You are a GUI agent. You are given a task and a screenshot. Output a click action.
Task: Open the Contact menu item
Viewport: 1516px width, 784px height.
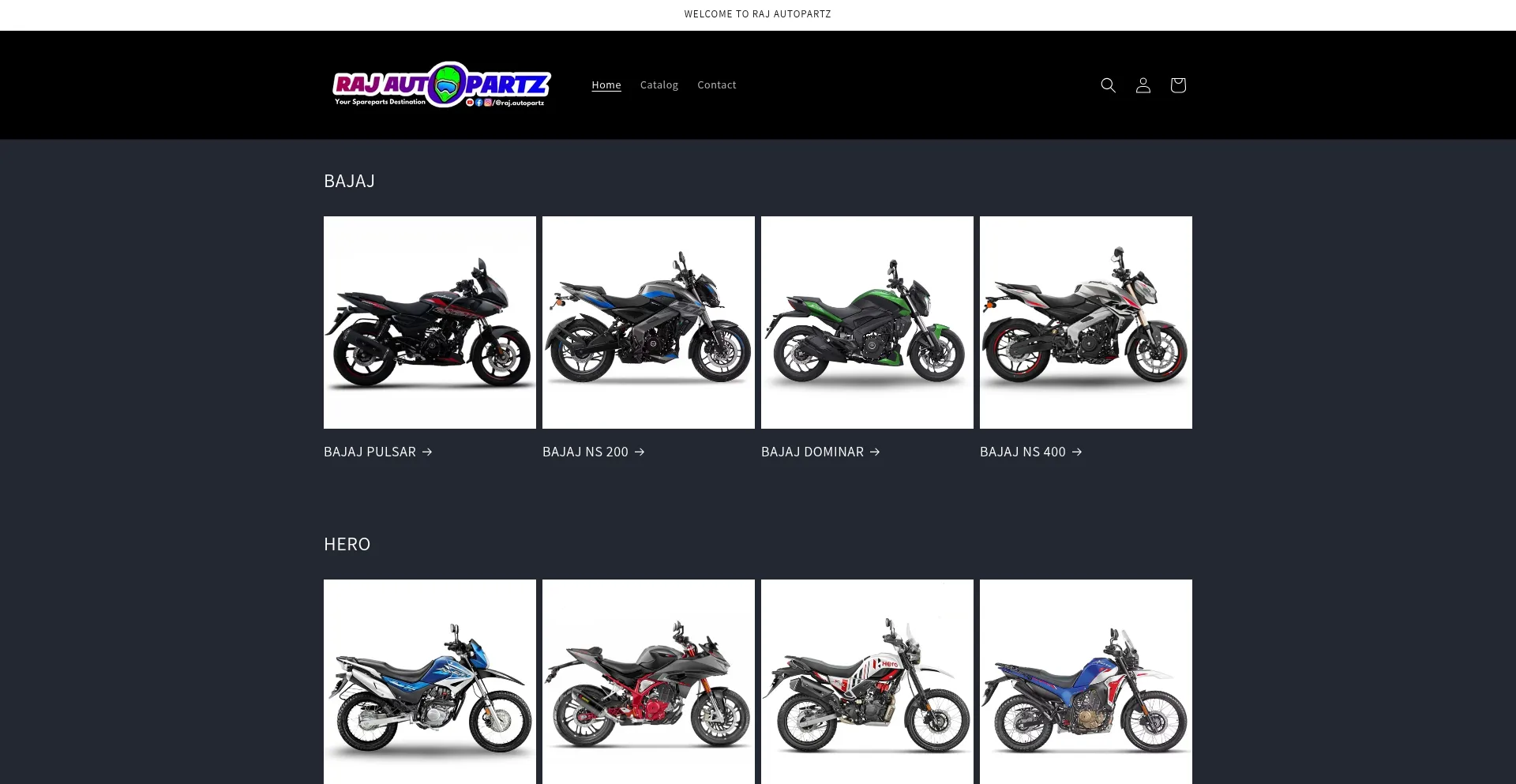pos(717,84)
